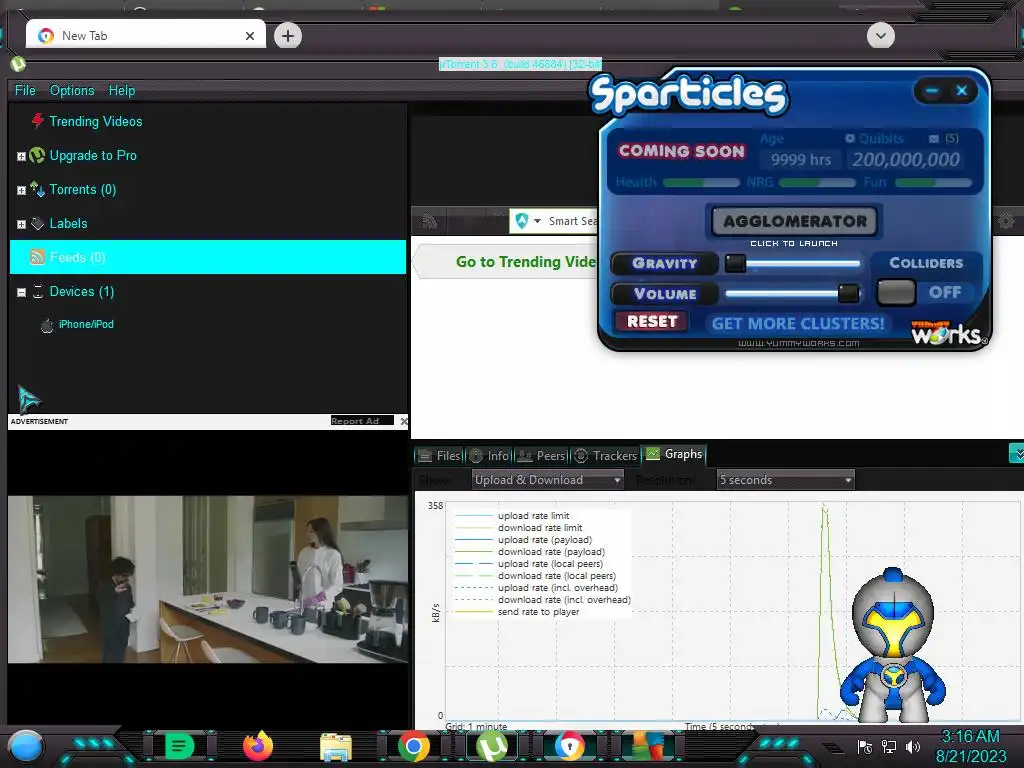The height and width of the screenshot is (768, 1024).
Task: Click the Apple iPhone/iPod device icon
Action: click(x=47, y=325)
